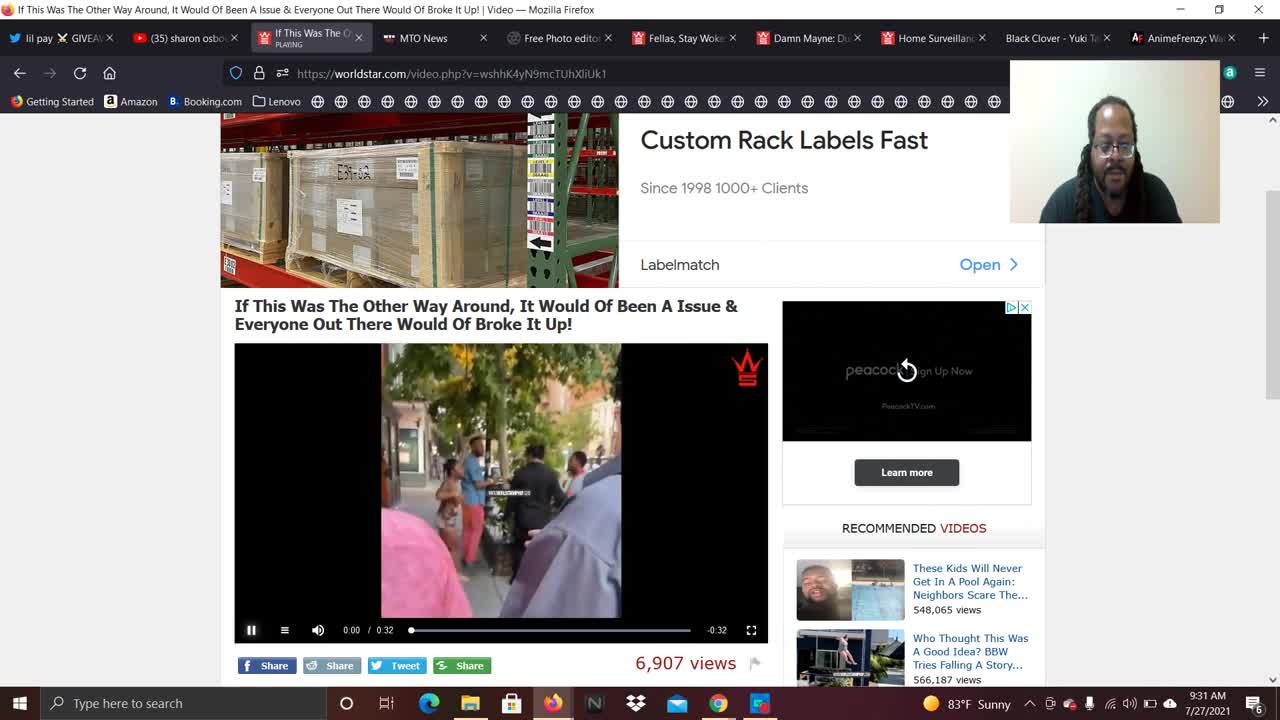Viewport: 1280px width, 720px height.
Task: Open the 'These Kids Will Never Get In A Pool Again' link
Action: (x=970, y=582)
